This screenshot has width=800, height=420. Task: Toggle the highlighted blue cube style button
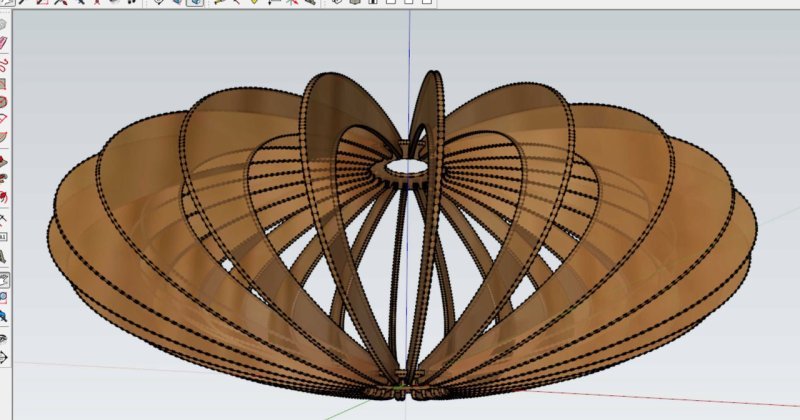(195, 3)
